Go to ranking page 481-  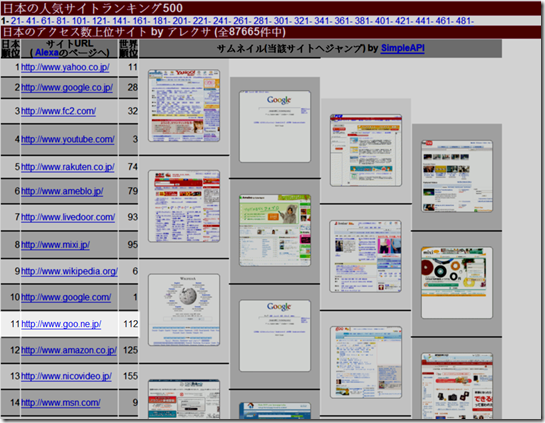tap(465, 21)
